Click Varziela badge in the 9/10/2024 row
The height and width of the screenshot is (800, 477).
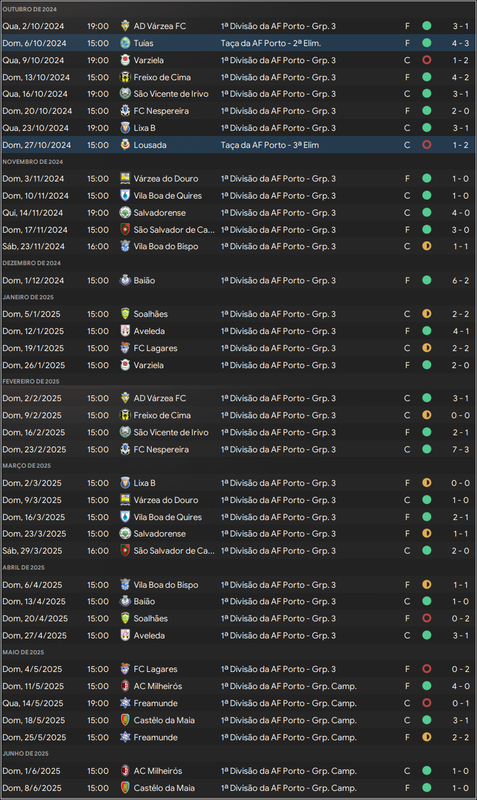125,60
